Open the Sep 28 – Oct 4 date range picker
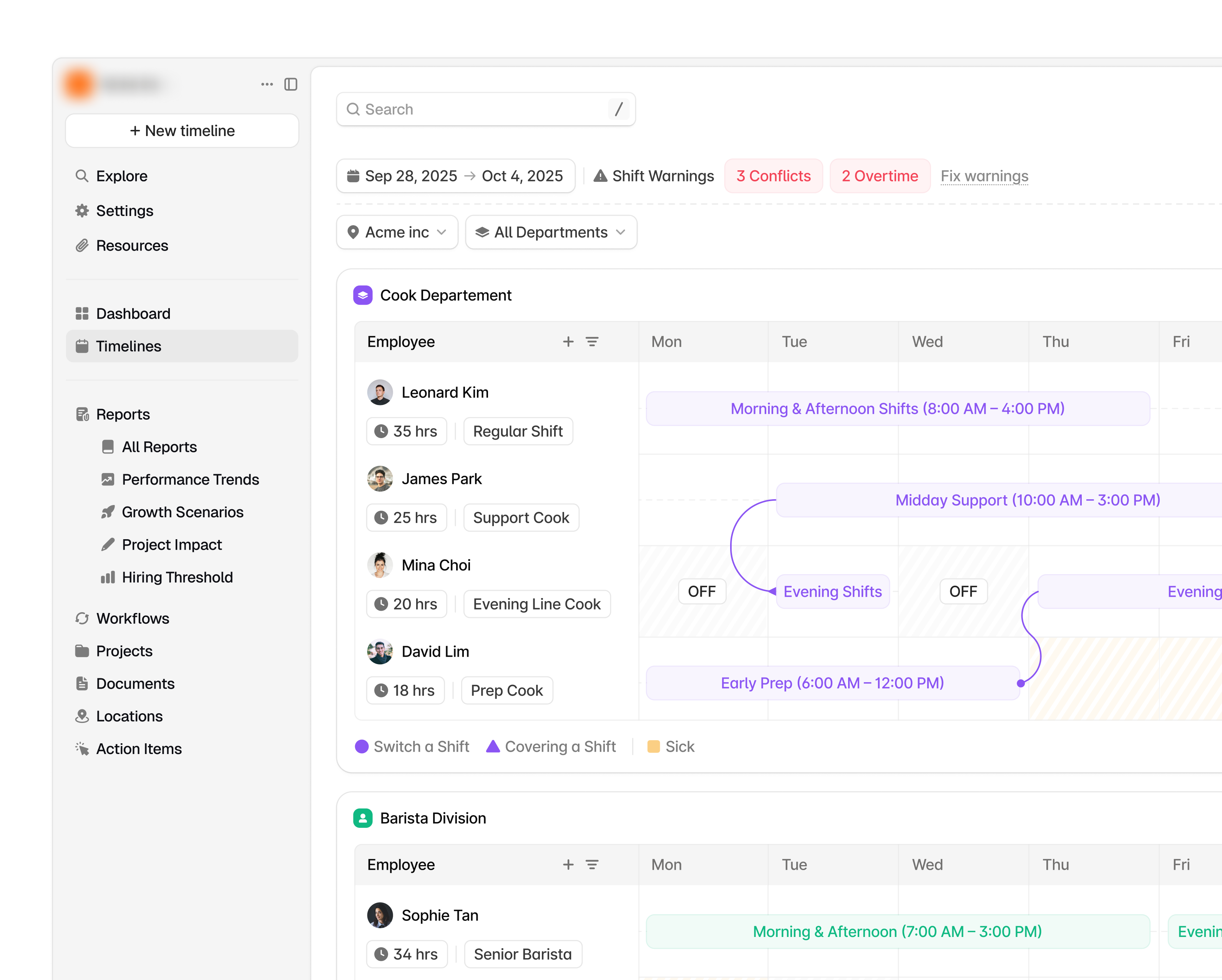 455,176
